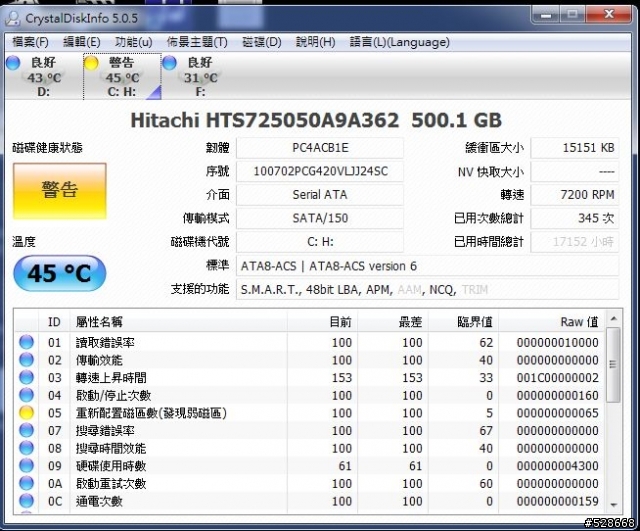
Task: Select the 搜尋時間效能 attribute name
Action: click(x=111, y=448)
